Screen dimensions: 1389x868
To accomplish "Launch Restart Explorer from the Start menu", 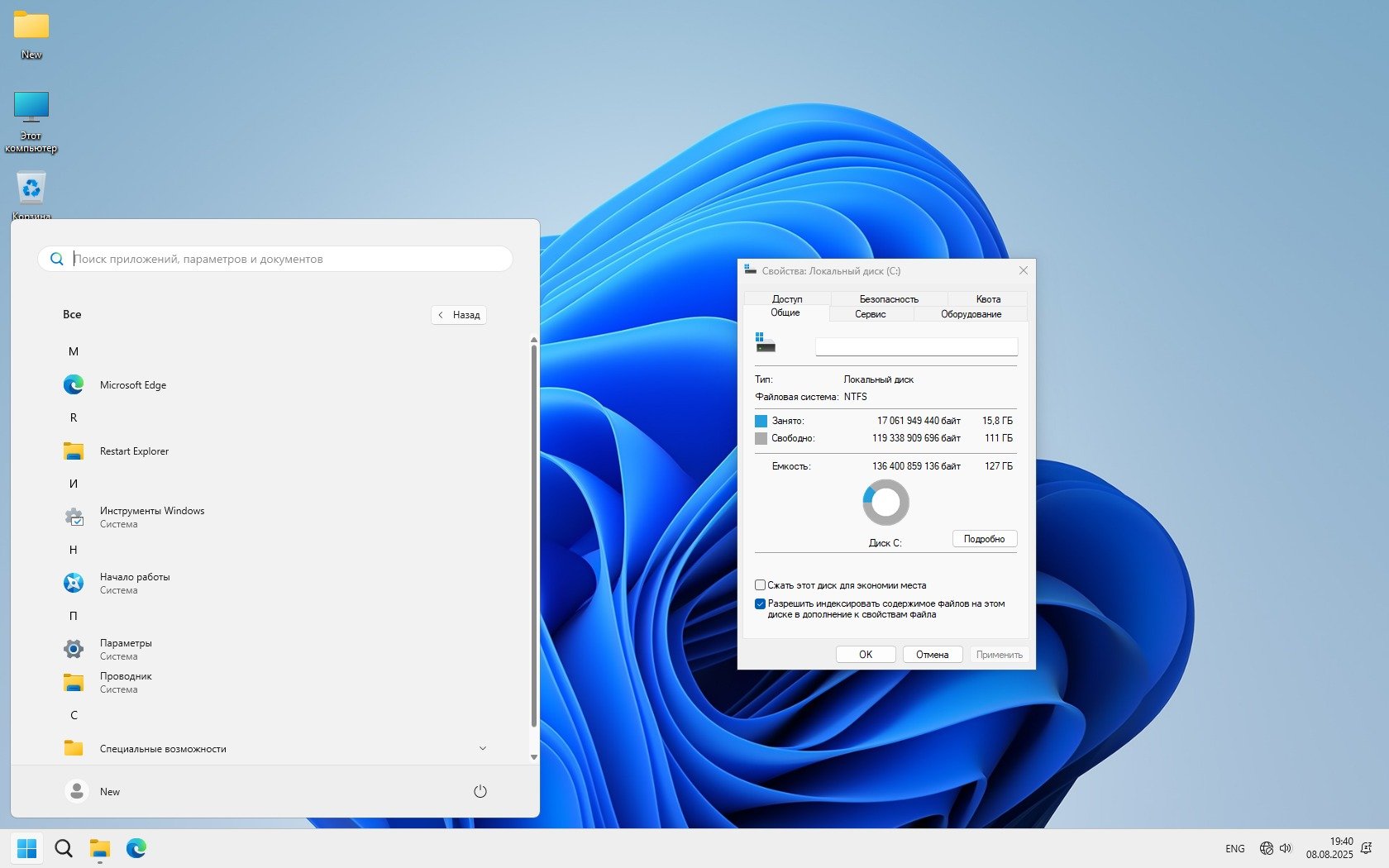I will pyautogui.click(x=133, y=451).
